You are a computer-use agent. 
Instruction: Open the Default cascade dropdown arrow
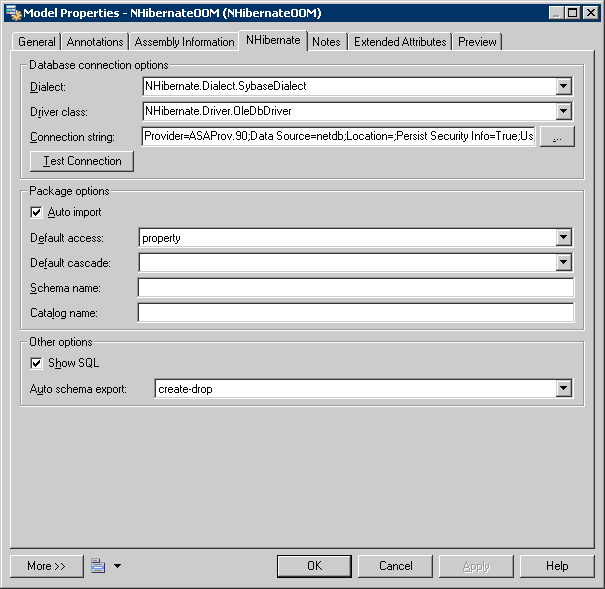pos(563,263)
